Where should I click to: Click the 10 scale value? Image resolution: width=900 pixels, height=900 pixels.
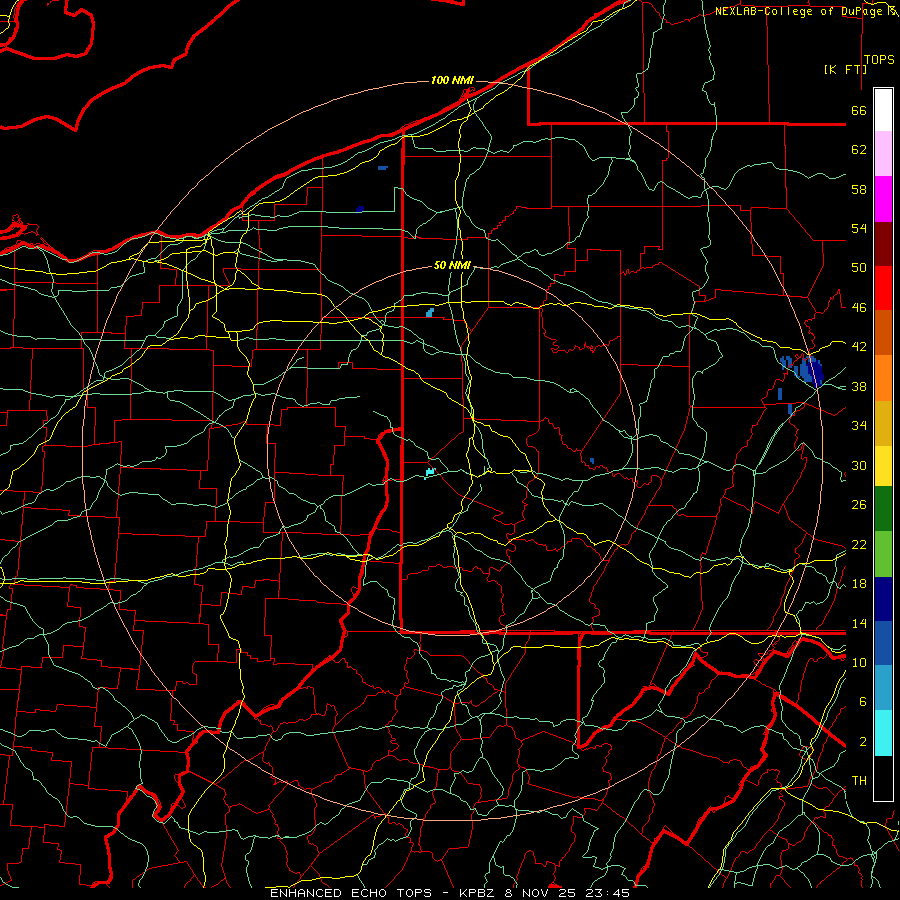pyautogui.click(x=859, y=663)
